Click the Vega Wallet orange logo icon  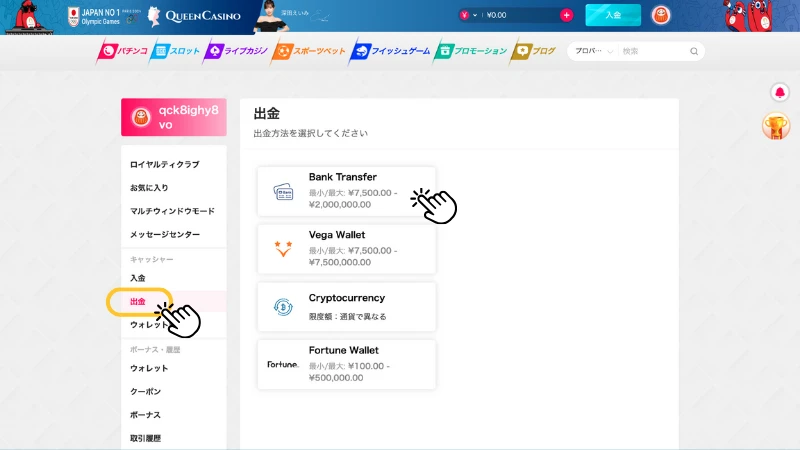(283, 249)
